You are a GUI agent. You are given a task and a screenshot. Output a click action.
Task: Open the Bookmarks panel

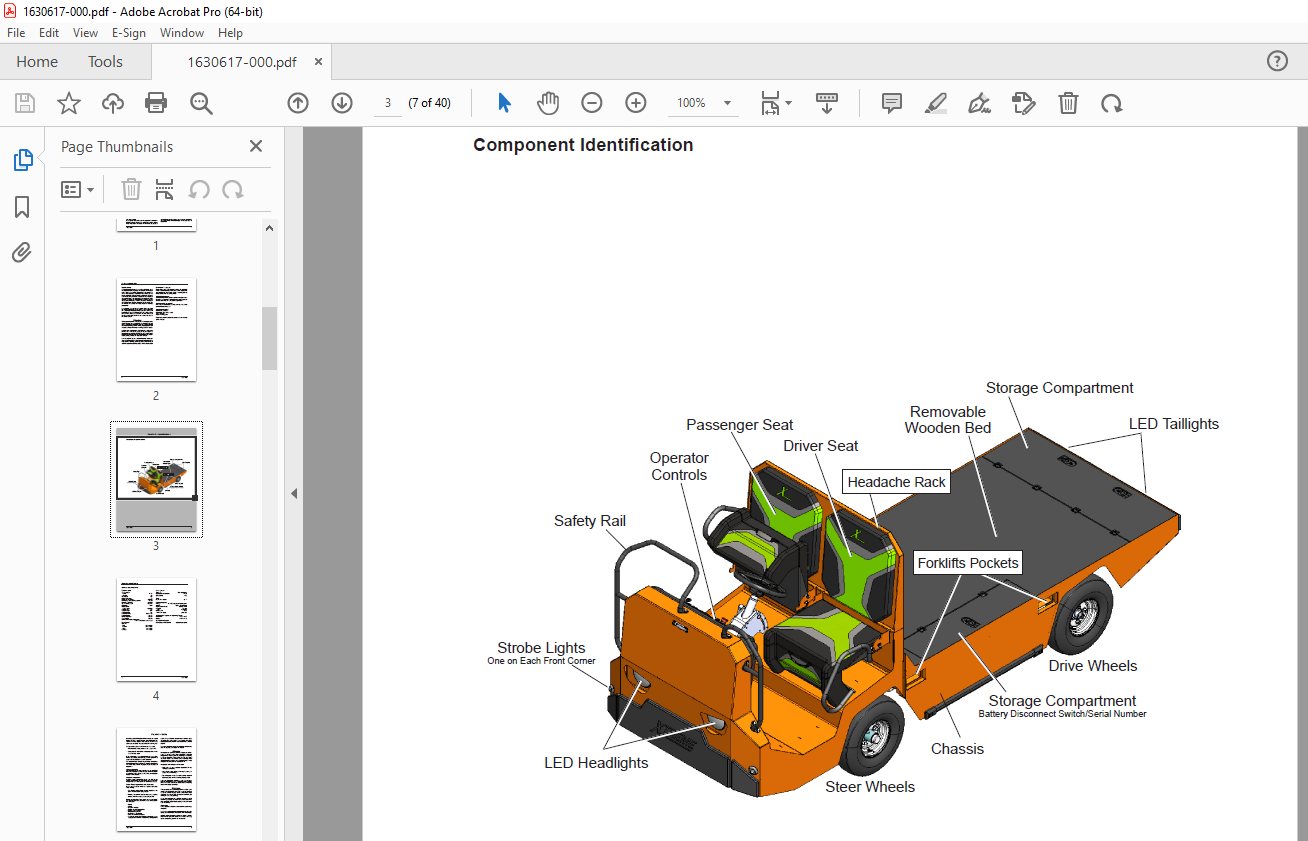[22, 207]
